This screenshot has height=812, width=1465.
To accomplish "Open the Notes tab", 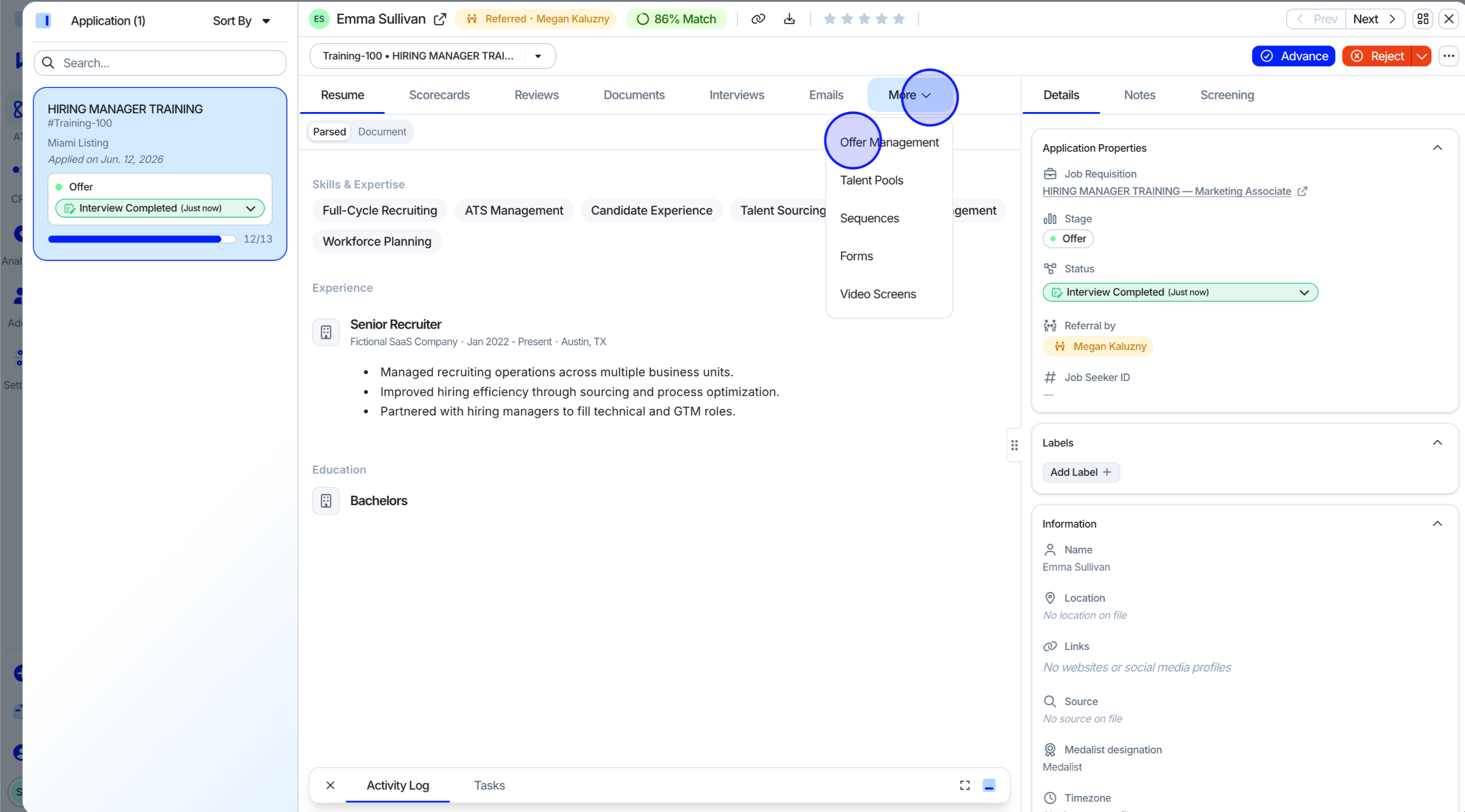I will coord(1139,95).
